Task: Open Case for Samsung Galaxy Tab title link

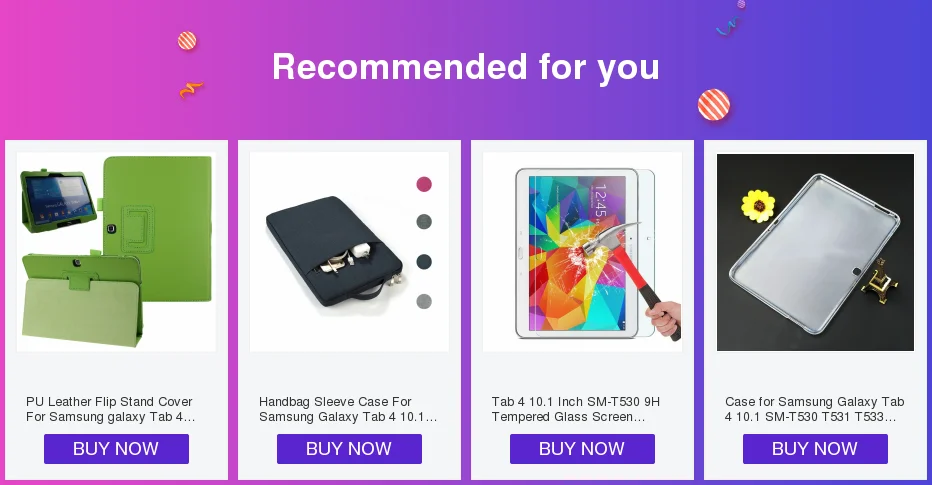Action: click(x=814, y=409)
